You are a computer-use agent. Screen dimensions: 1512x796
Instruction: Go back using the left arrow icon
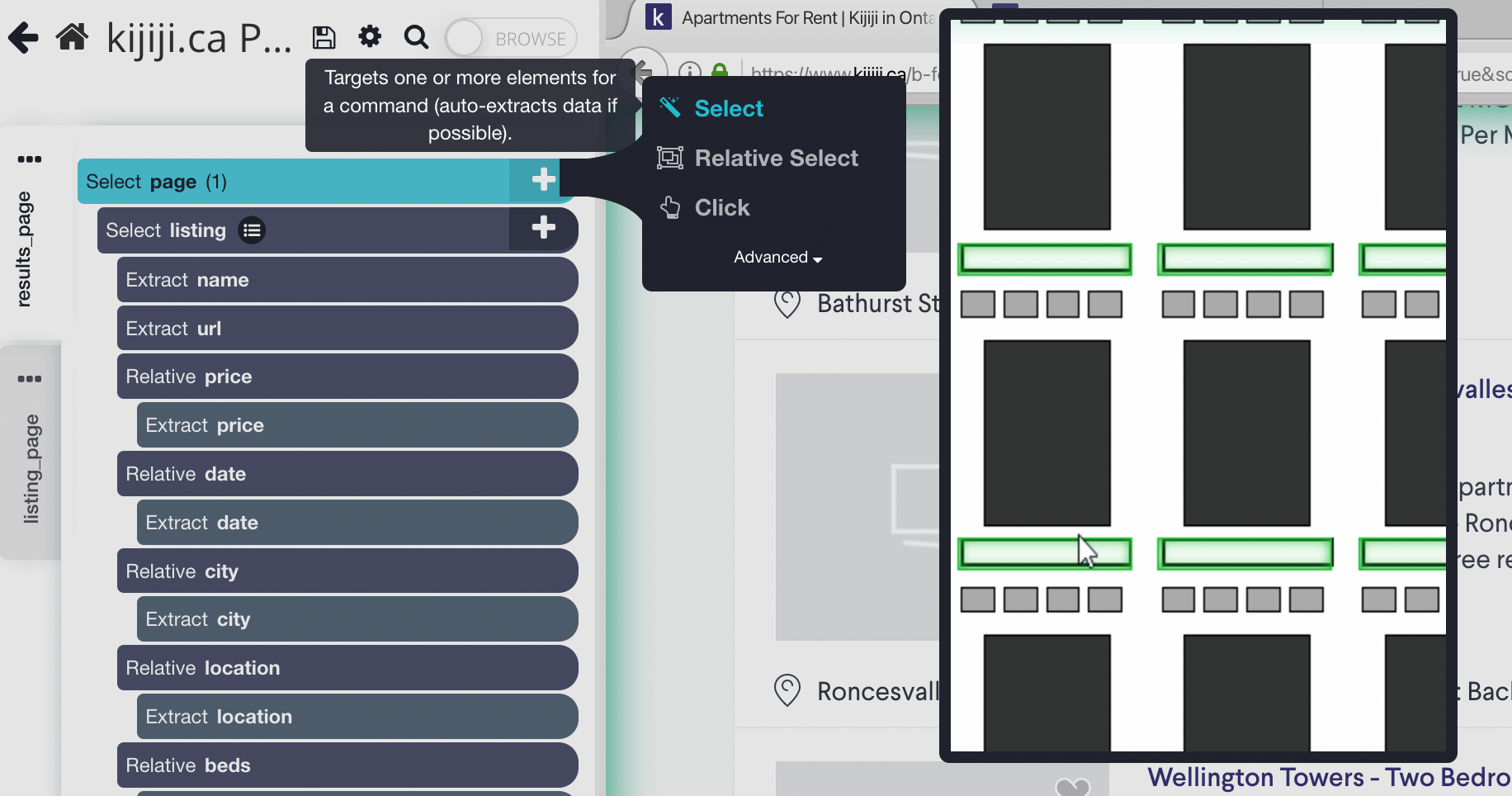pyautogui.click(x=23, y=38)
